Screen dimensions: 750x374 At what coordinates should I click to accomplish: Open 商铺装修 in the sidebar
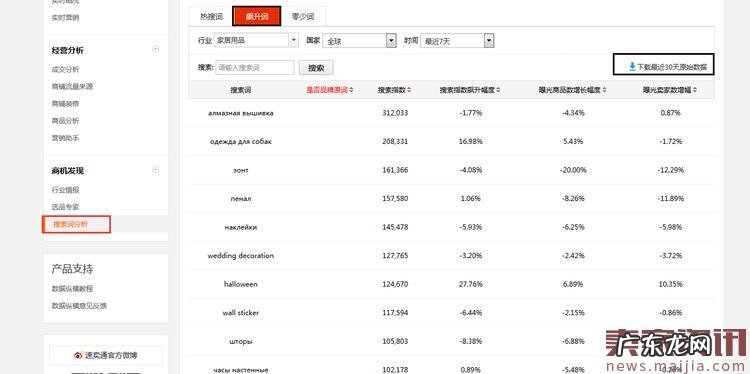66,103
